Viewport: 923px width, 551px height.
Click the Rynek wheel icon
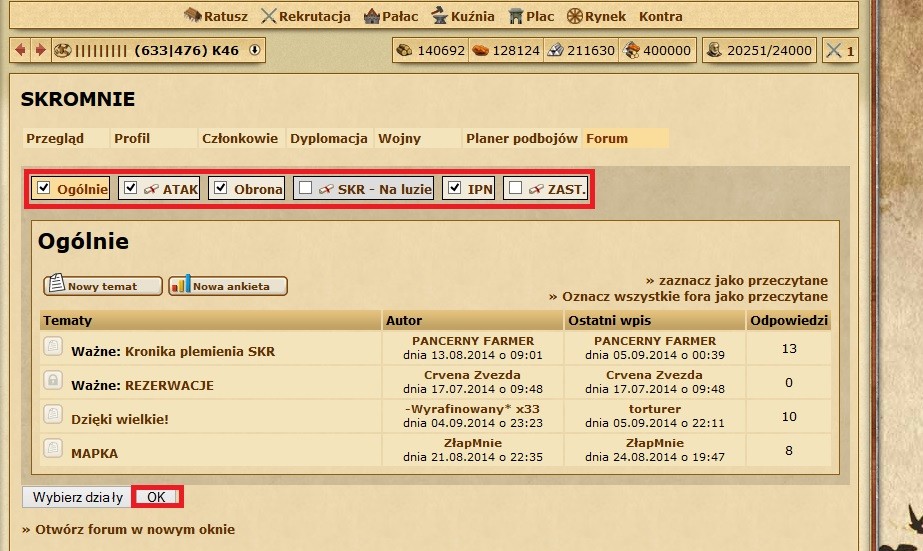pyautogui.click(x=575, y=16)
